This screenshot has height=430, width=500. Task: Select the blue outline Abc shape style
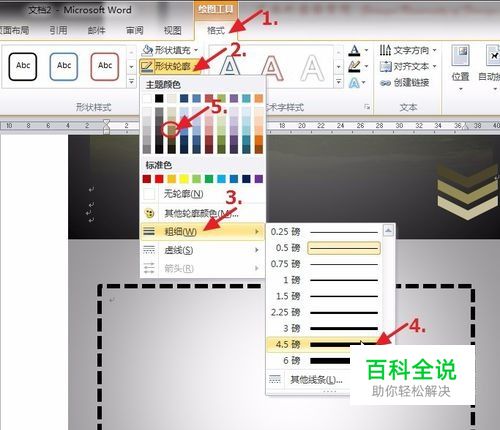pos(64,66)
